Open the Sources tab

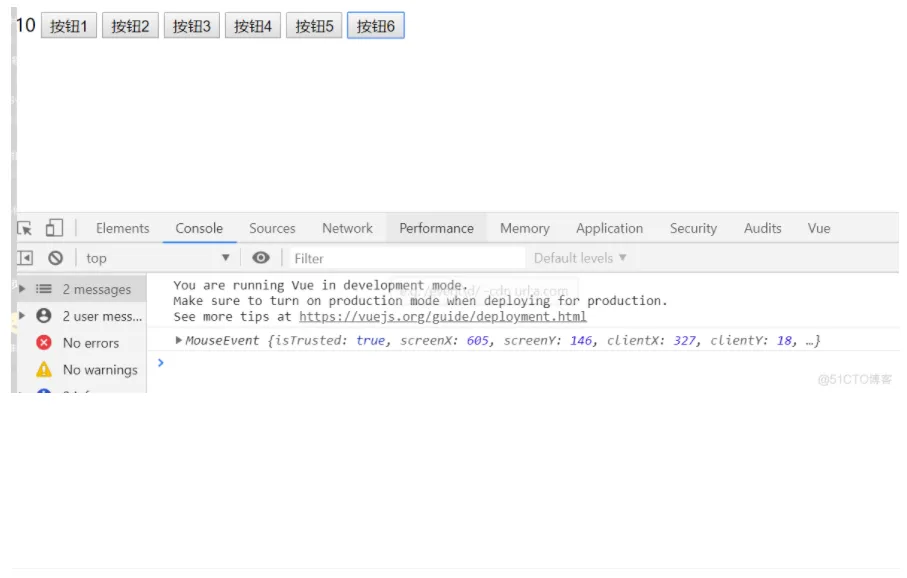[272, 229]
